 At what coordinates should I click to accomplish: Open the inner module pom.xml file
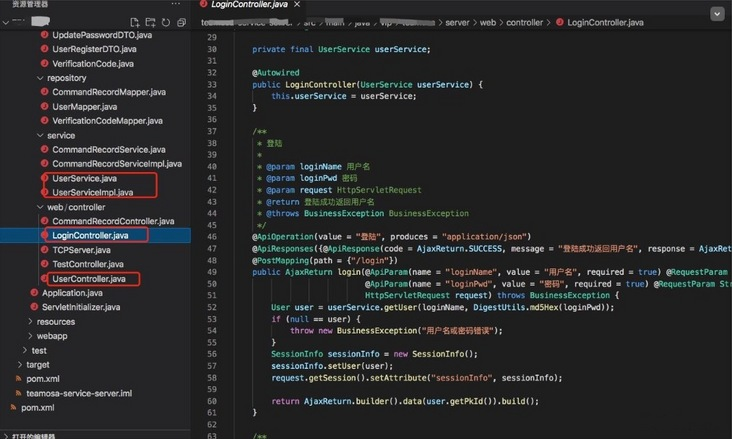pos(42,379)
